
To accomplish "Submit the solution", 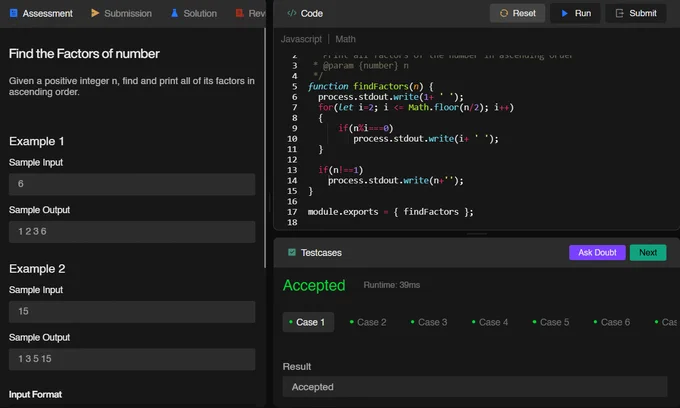I will 636,13.
